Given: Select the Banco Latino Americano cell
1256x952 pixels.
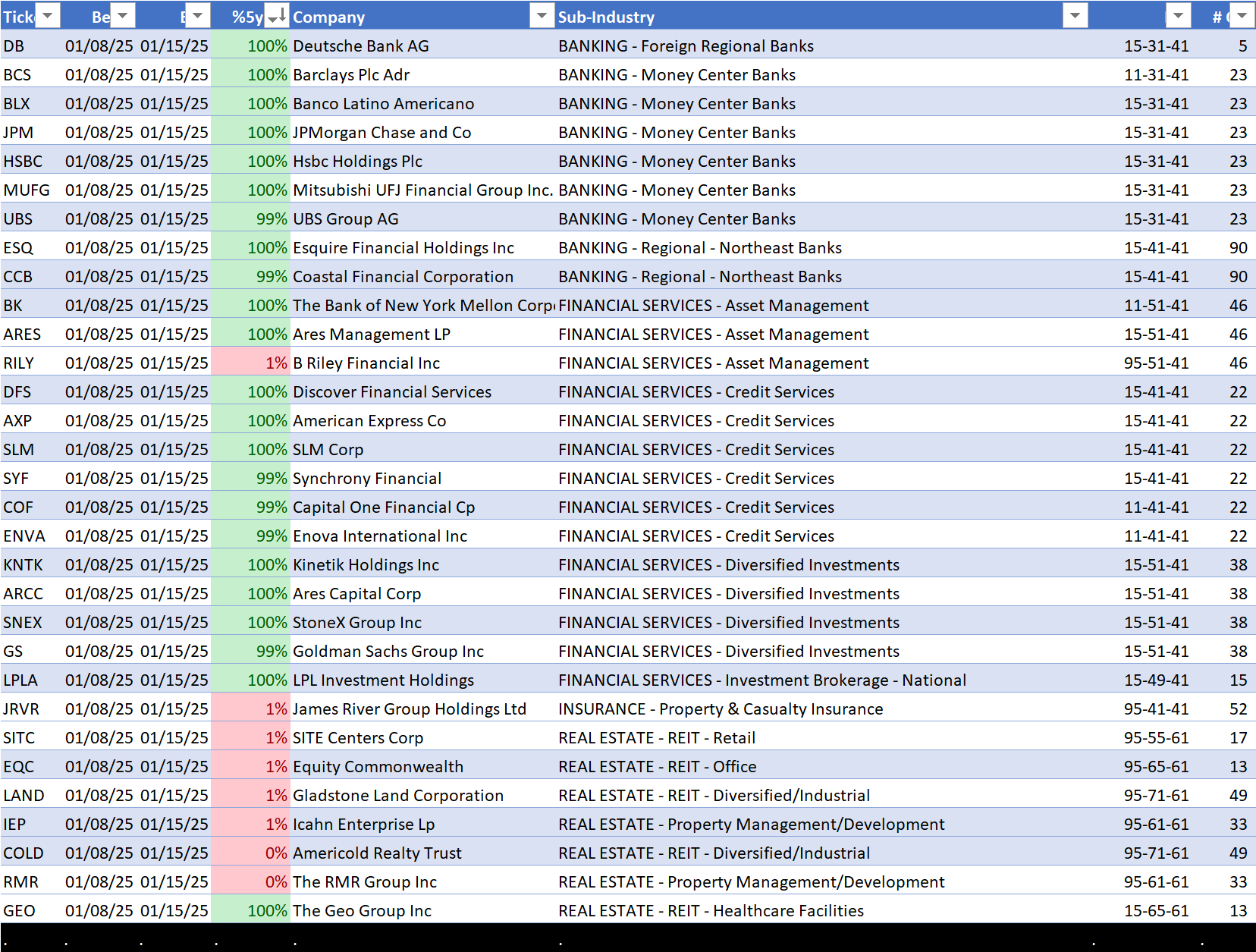Looking at the screenshot, I should tap(423, 104).
